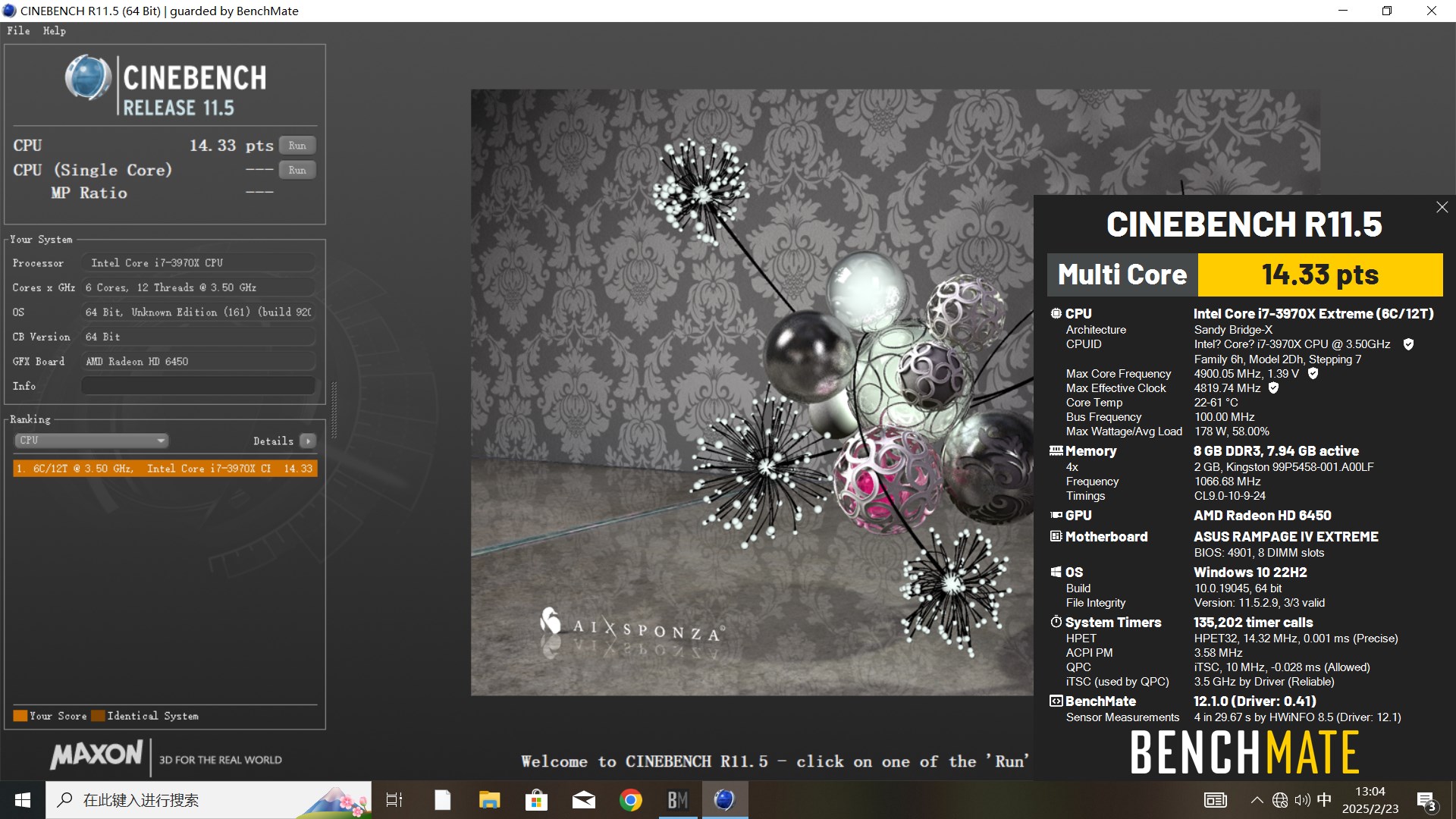Click the 14.33 pts yellow score box
Viewport: 1456px width, 819px height.
[1320, 275]
